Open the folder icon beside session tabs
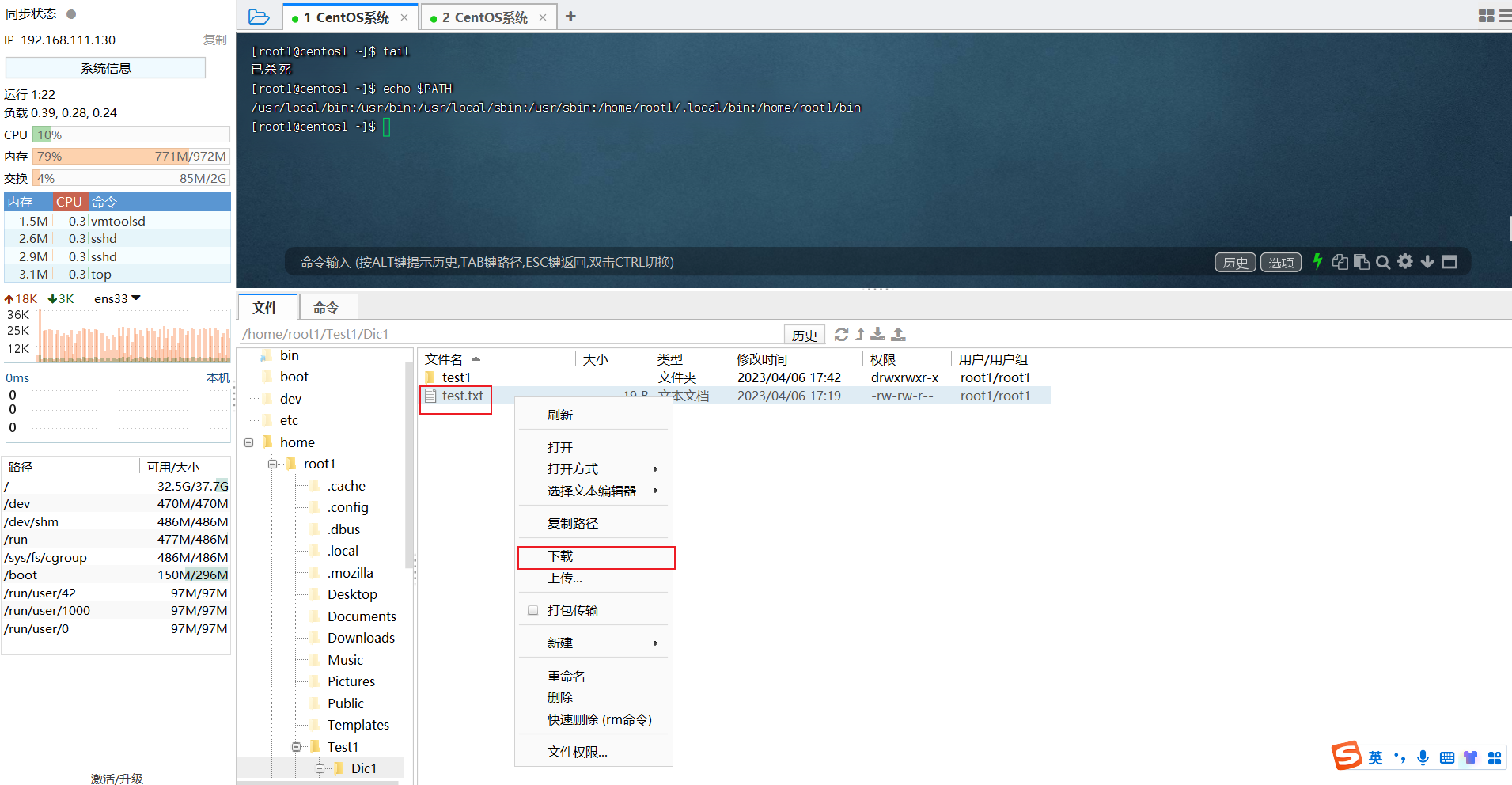Image resolution: width=1512 pixels, height=785 pixels. pyautogui.click(x=259, y=17)
